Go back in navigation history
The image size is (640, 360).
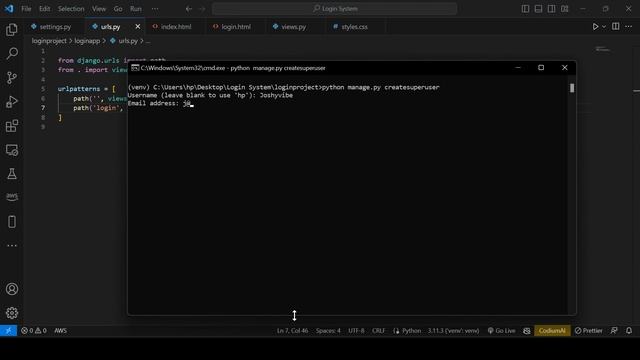189,9
